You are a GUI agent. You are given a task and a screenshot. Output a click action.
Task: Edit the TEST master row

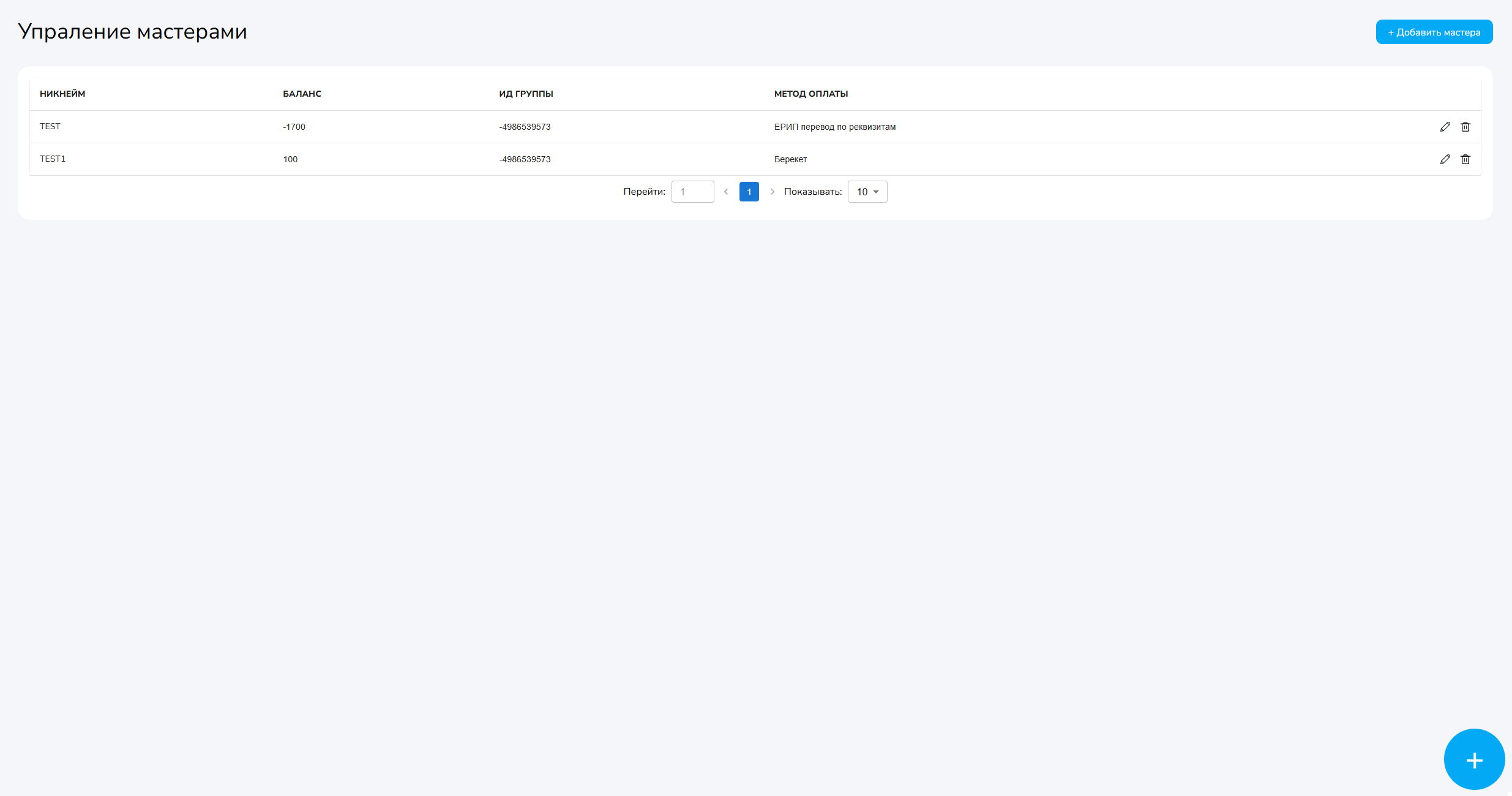pyautogui.click(x=1445, y=127)
